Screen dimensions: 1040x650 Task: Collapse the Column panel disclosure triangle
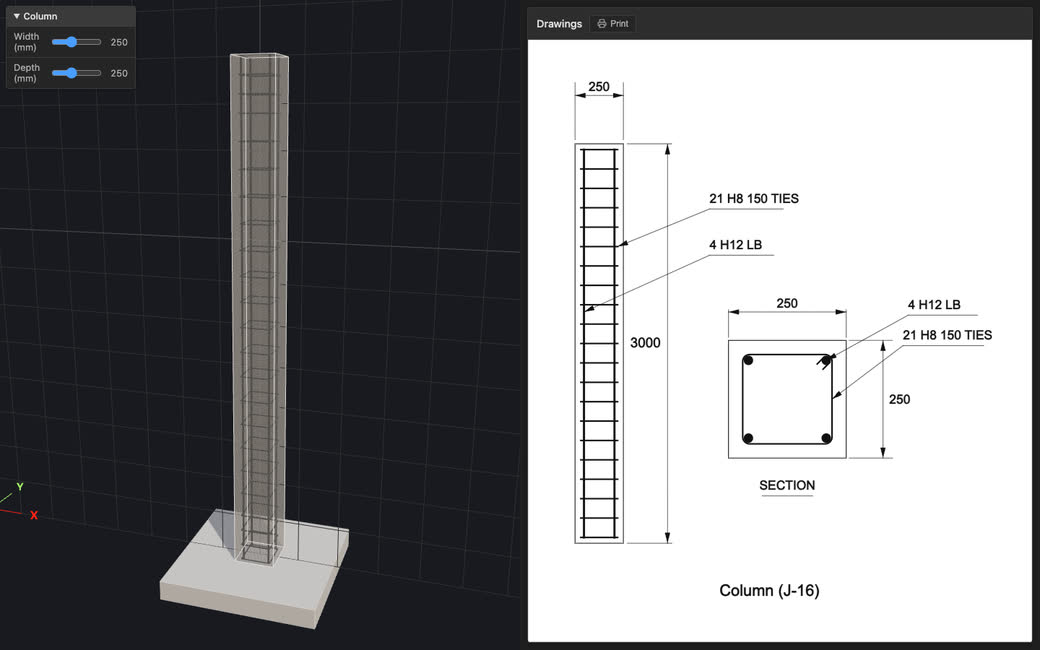click(17, 16)
